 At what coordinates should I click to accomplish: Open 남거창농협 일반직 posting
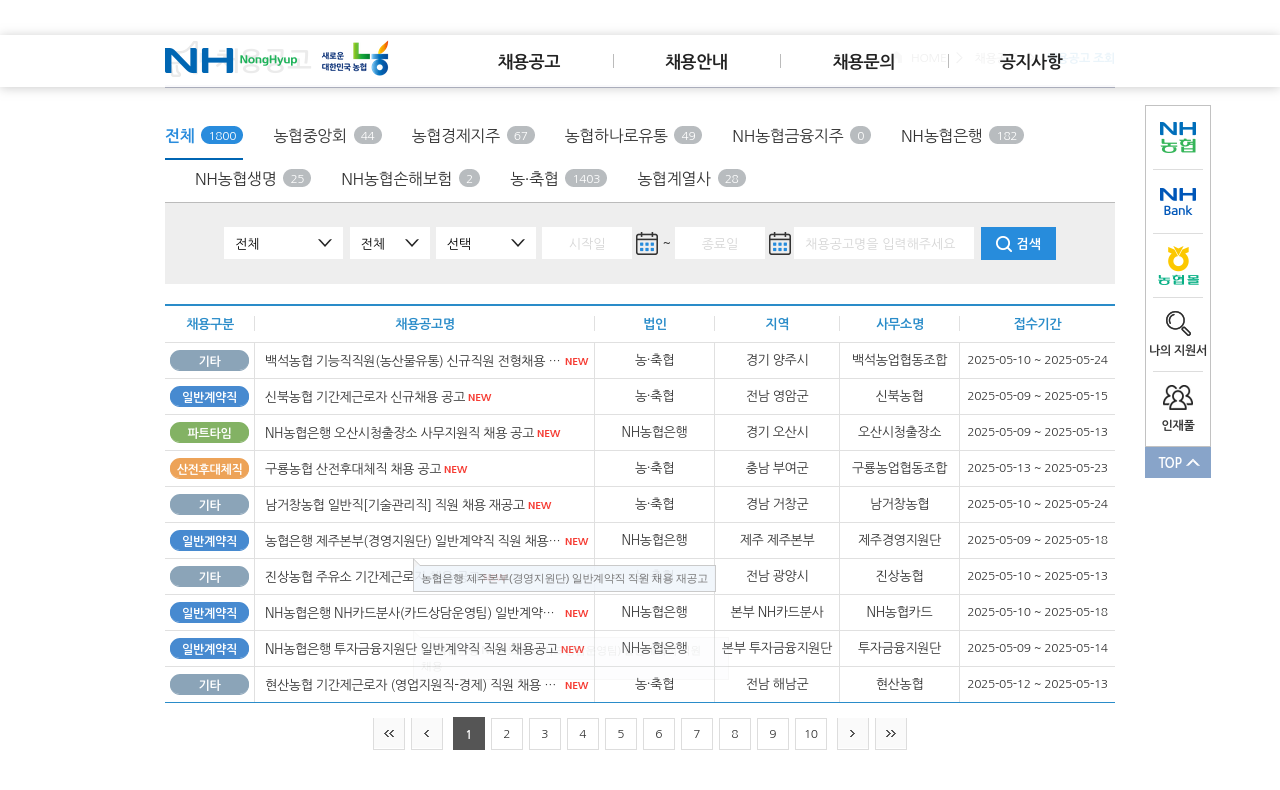(x=395, y=504)
